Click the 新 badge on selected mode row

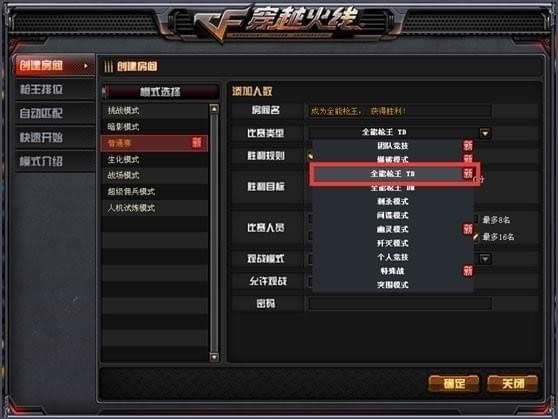tap(196, 143)
